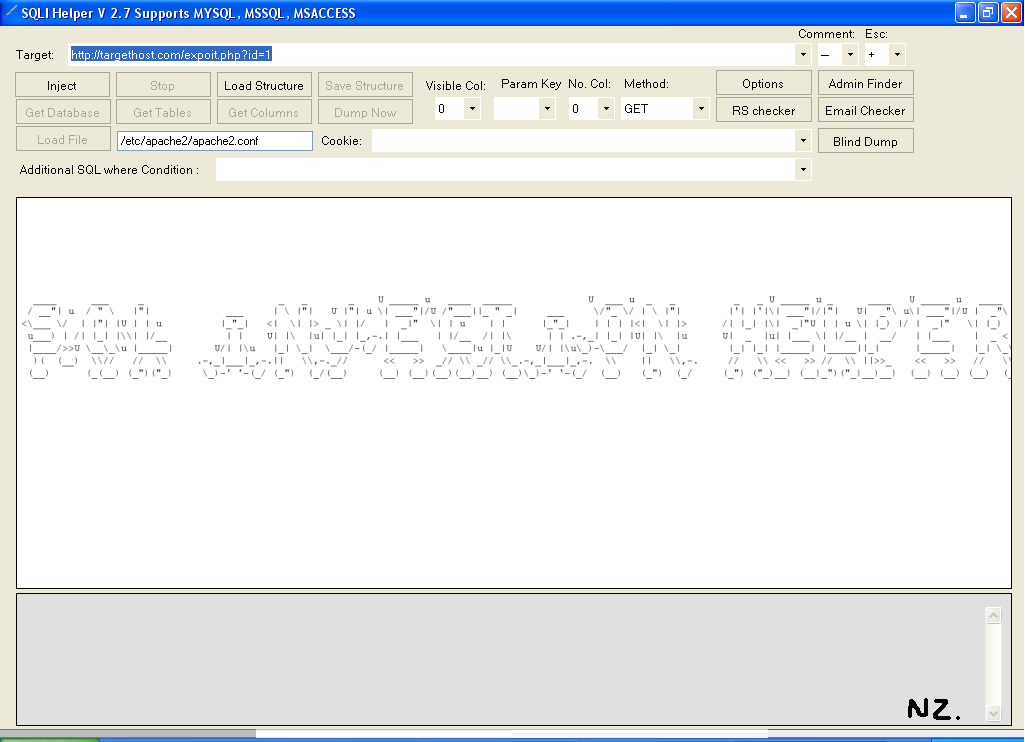This screenshot has width=1025, height=742.
Task: Open the Method GET dropdown
Action: (x=701, y=109)
